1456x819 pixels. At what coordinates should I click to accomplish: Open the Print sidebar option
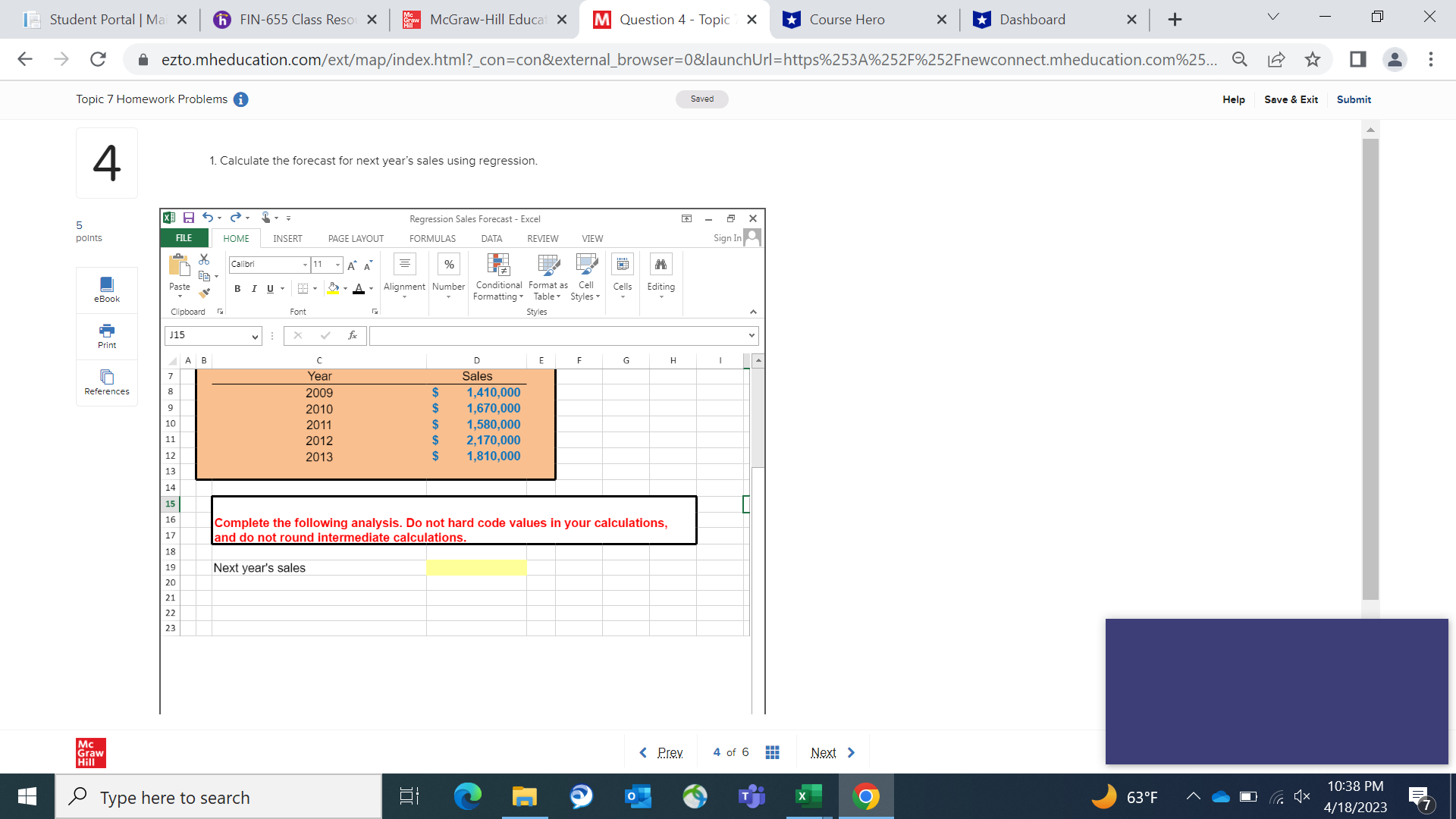[106, 336]
